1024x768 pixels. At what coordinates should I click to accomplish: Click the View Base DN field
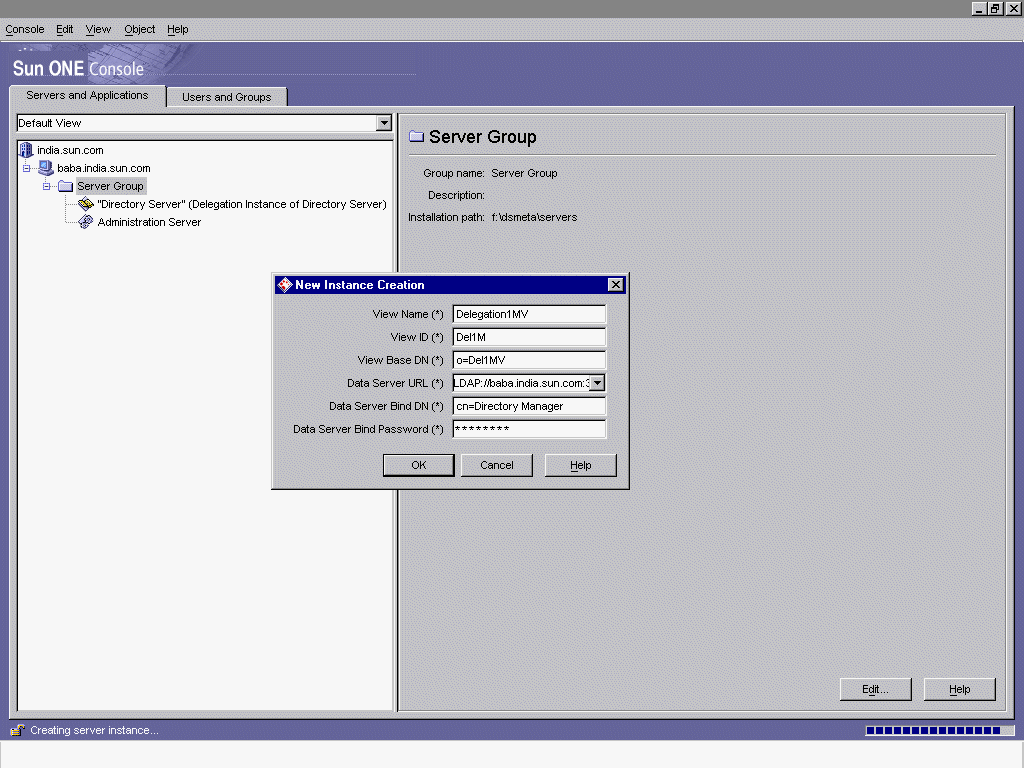click(529, 360)
